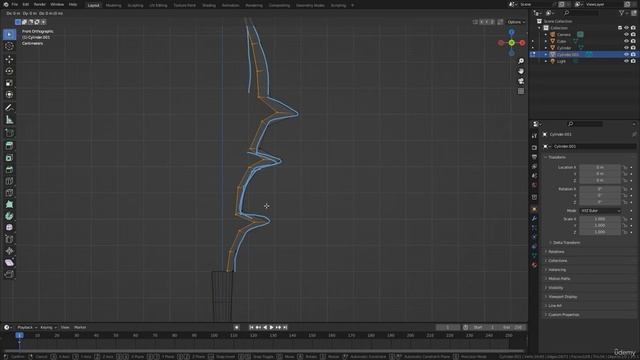Hide Cylinder in viewport via eye icon
640x360 pixels.
point(626,48)
